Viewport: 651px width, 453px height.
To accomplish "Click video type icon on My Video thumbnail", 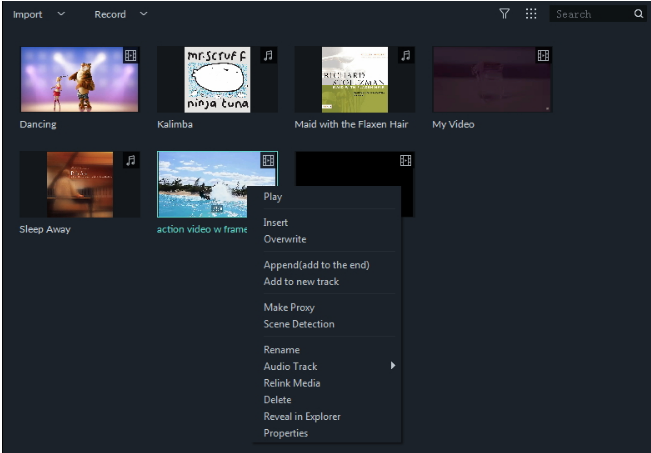I will 543,55.
